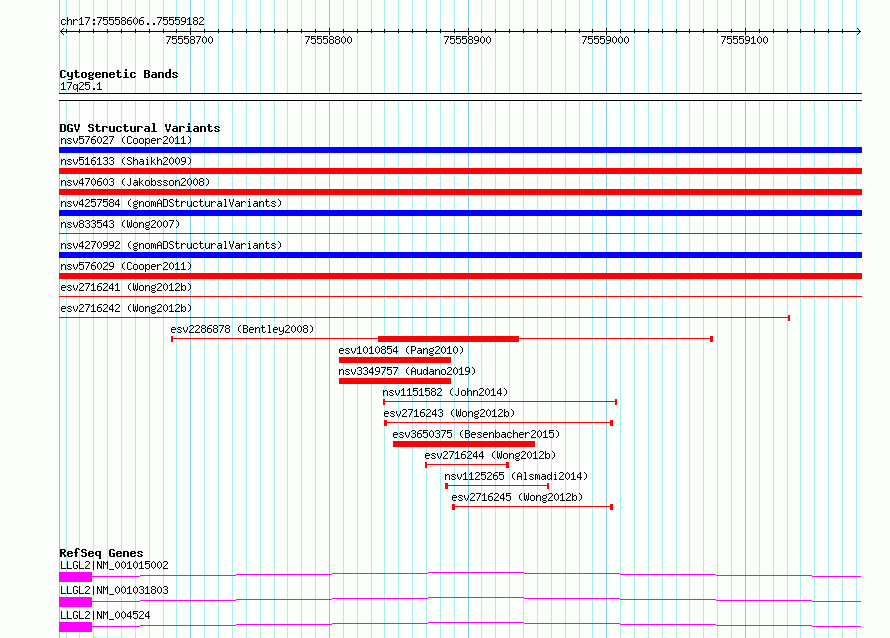Click the chr17:75558606..75559182 region label
This screenshot has width=890, height=638.
pyautogui.click(x=132, y=22)
